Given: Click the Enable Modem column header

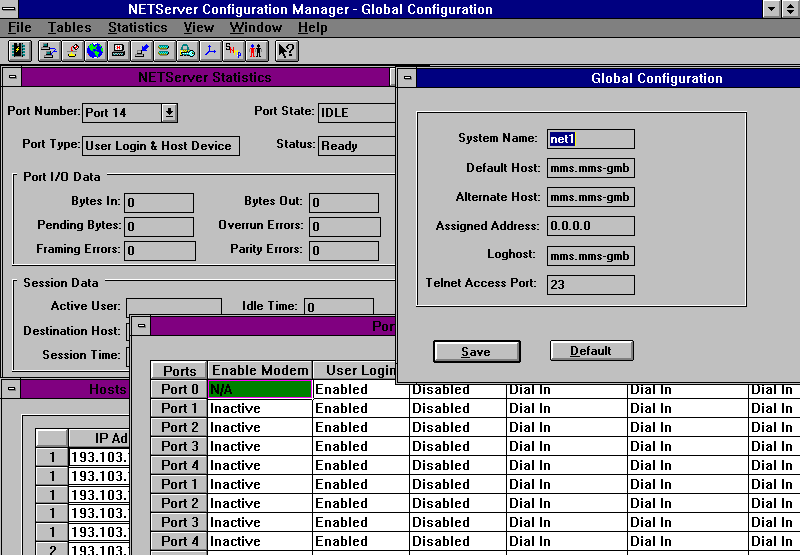Looking at the screenshot, I should [260, 371].
